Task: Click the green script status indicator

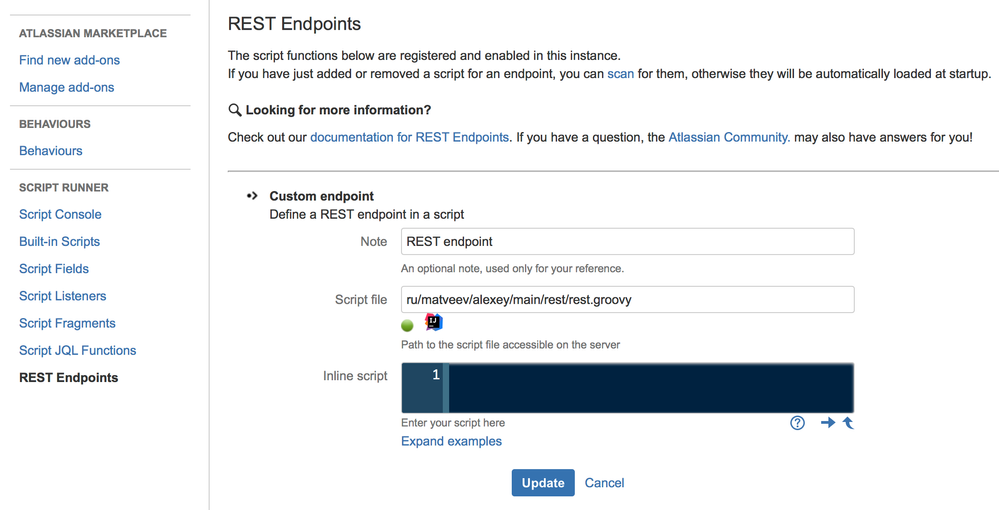Action: 407,325
